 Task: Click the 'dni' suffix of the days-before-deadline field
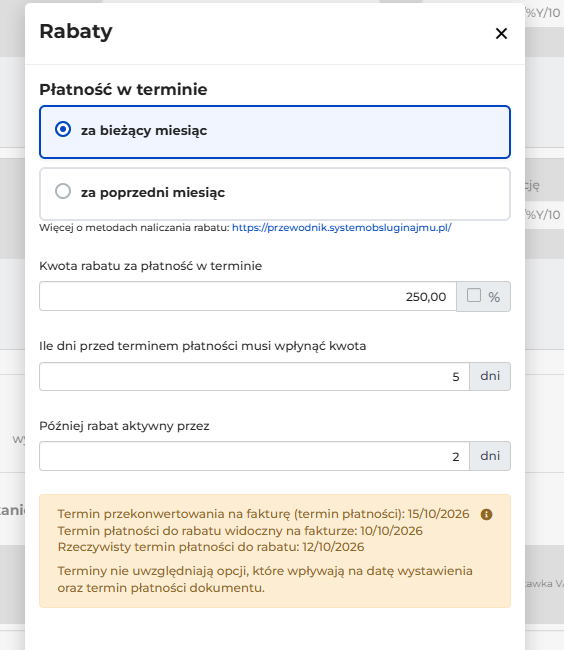click(490, 376)
